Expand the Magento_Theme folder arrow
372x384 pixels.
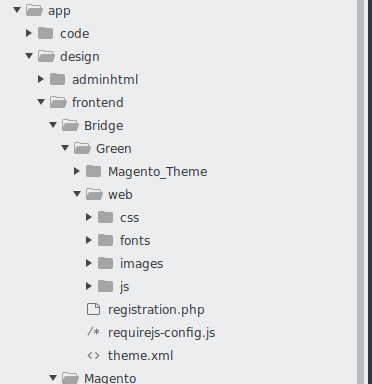click(77, 171)
